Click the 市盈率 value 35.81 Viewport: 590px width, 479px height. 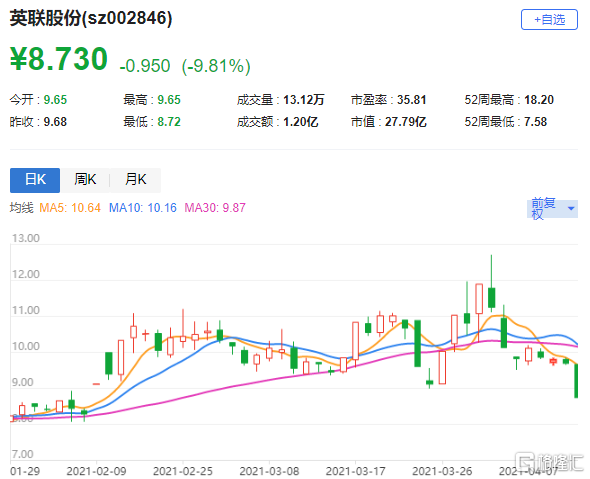click(x=412, y=100)
